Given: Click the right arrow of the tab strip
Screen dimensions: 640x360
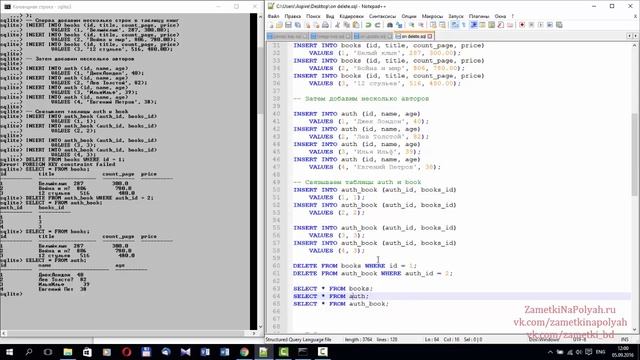Looking at the screenshot, I should (635, 36).
